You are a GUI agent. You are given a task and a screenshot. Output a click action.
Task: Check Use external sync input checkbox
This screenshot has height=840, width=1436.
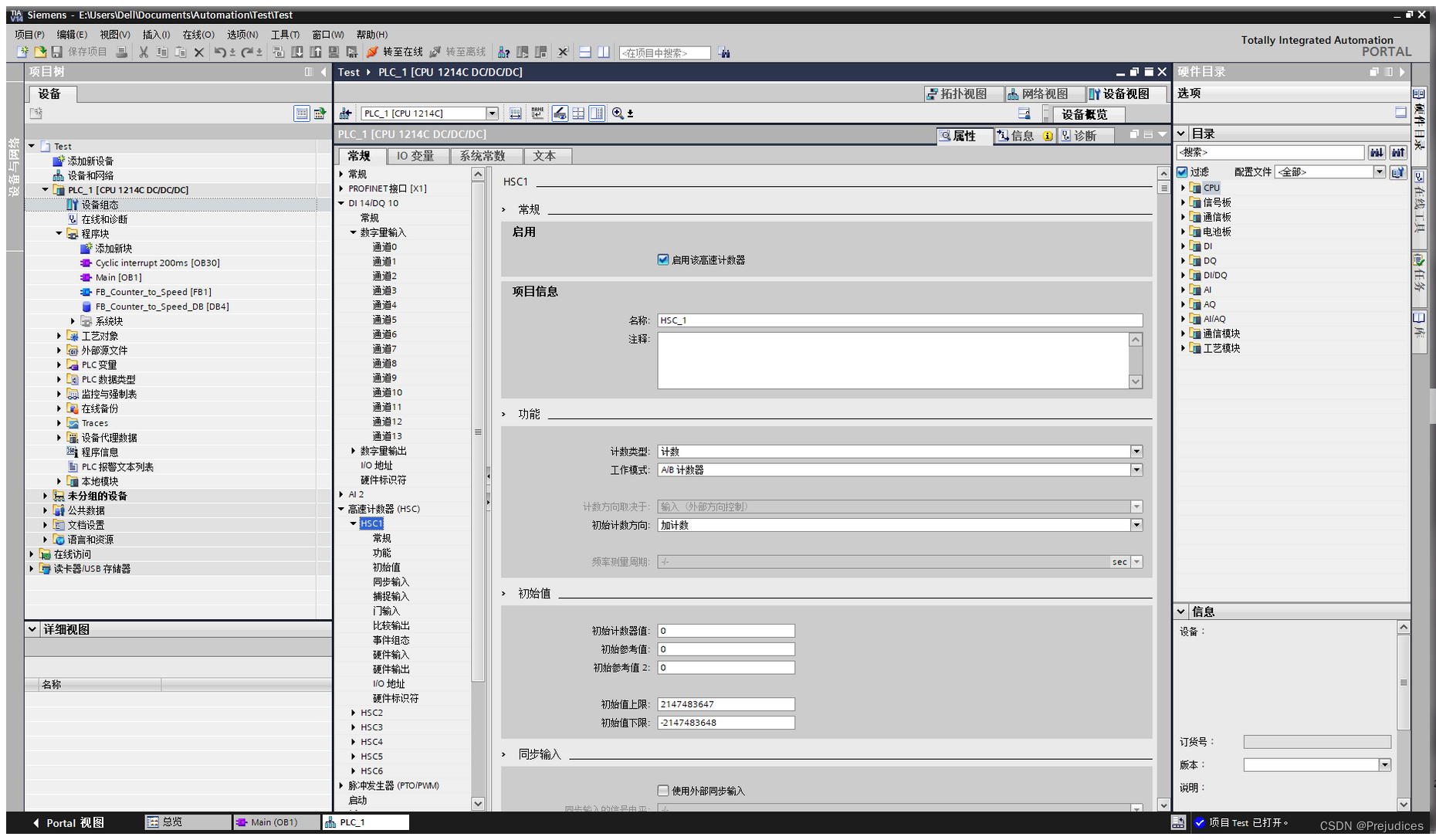coord(663,791)
